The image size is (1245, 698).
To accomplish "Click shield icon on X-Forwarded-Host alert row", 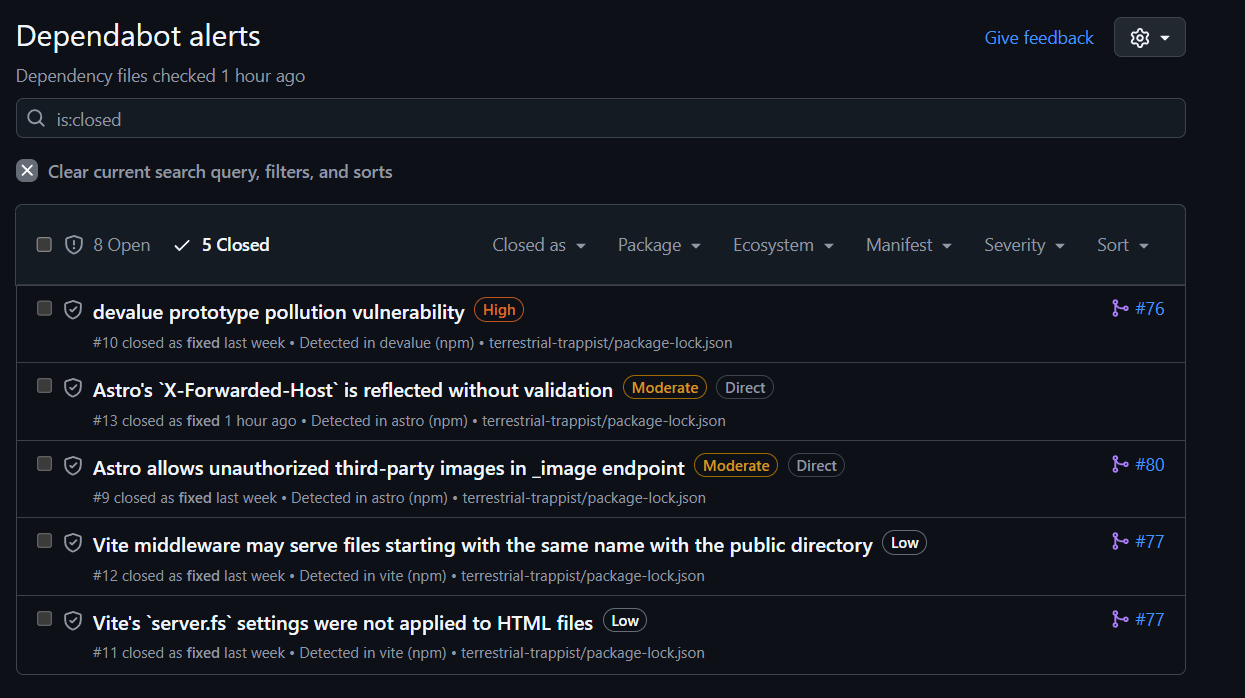I will click(x=73, y=388).
